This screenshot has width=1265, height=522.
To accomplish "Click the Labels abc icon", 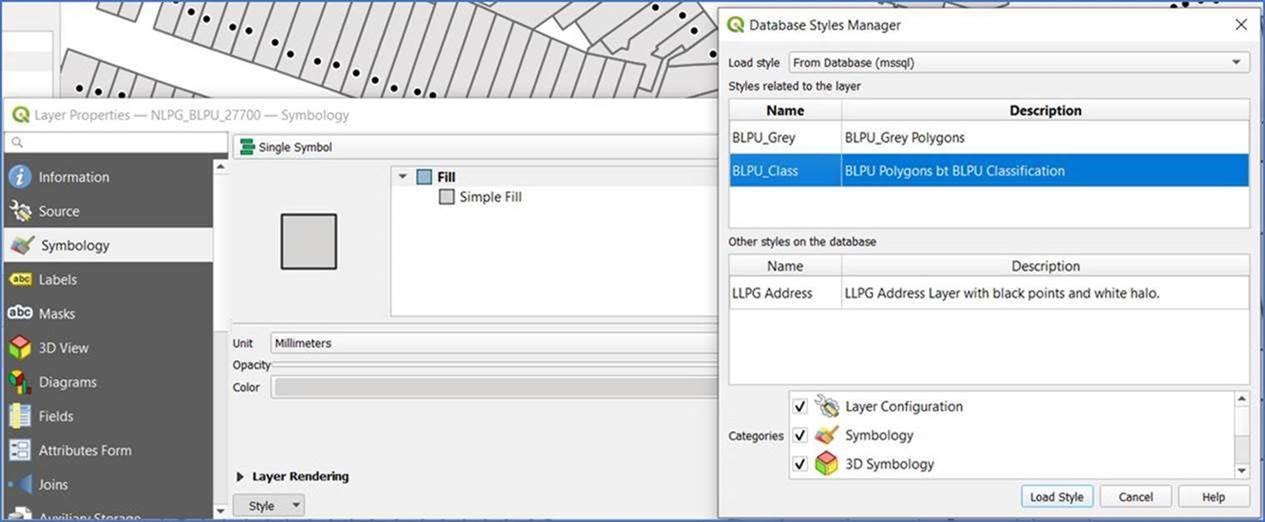I will [20, 279].
